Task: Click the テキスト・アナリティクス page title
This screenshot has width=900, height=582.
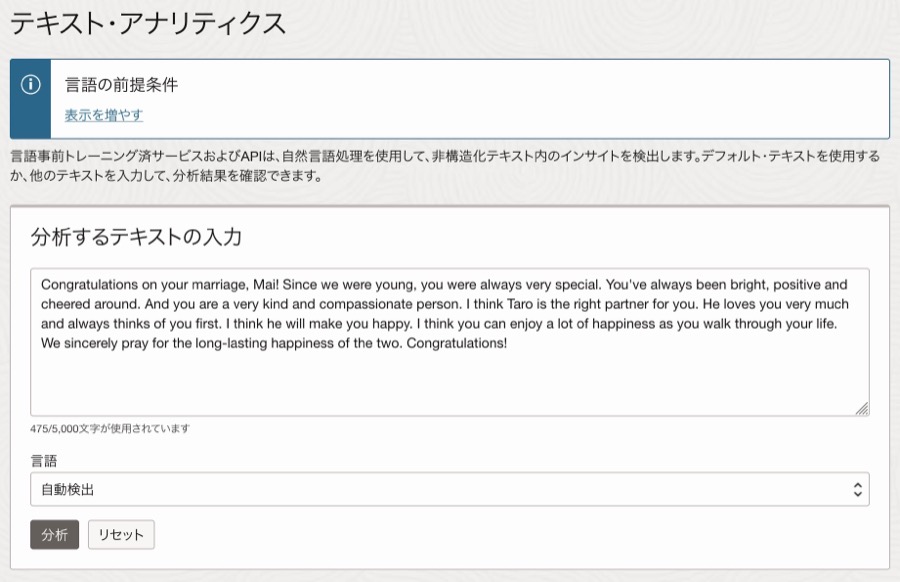Action: click(x=148, y=23)
